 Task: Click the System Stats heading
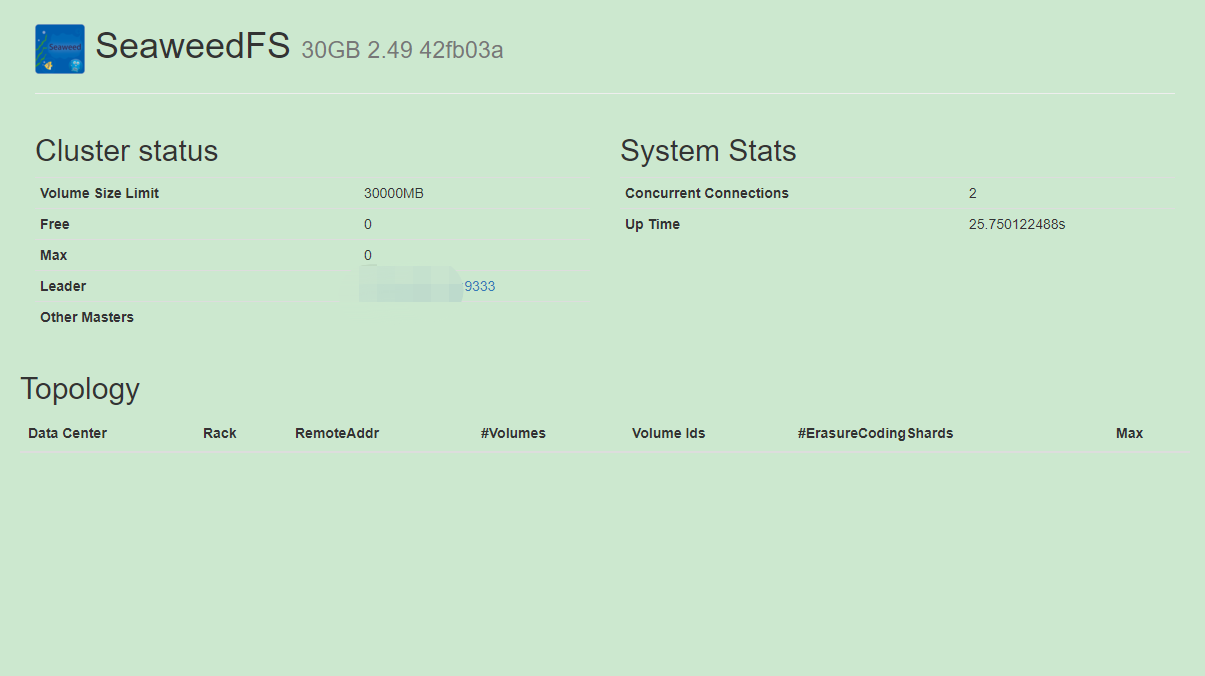[708, 151]
